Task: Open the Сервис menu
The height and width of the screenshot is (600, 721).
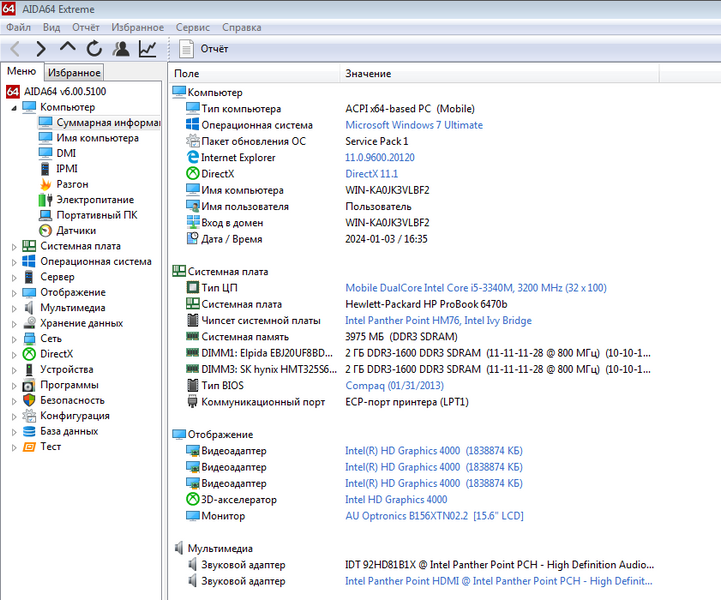Action: pyautogui.click(x=193, y=28)
